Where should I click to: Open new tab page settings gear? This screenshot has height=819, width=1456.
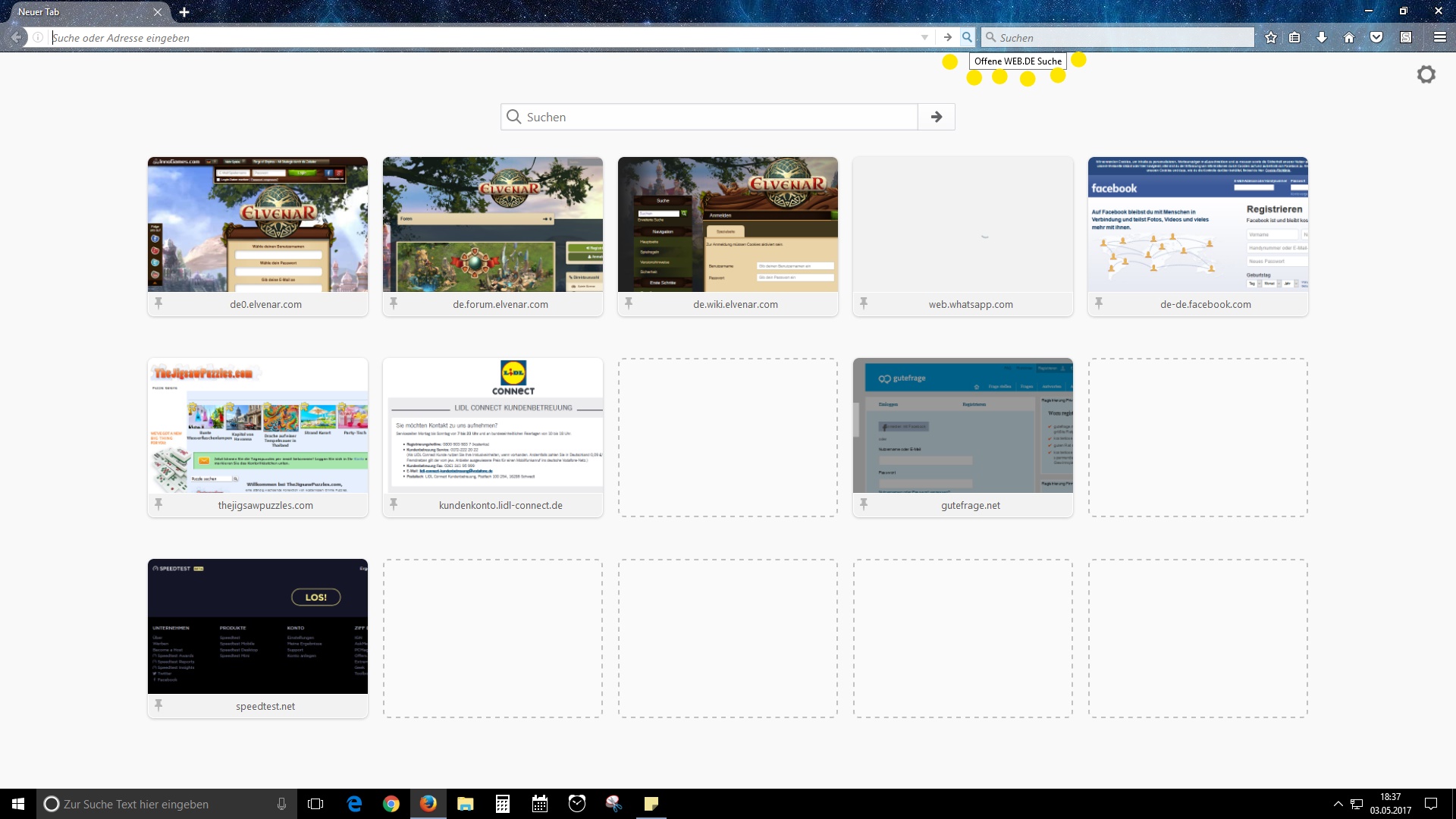(x=1426, y=74)
